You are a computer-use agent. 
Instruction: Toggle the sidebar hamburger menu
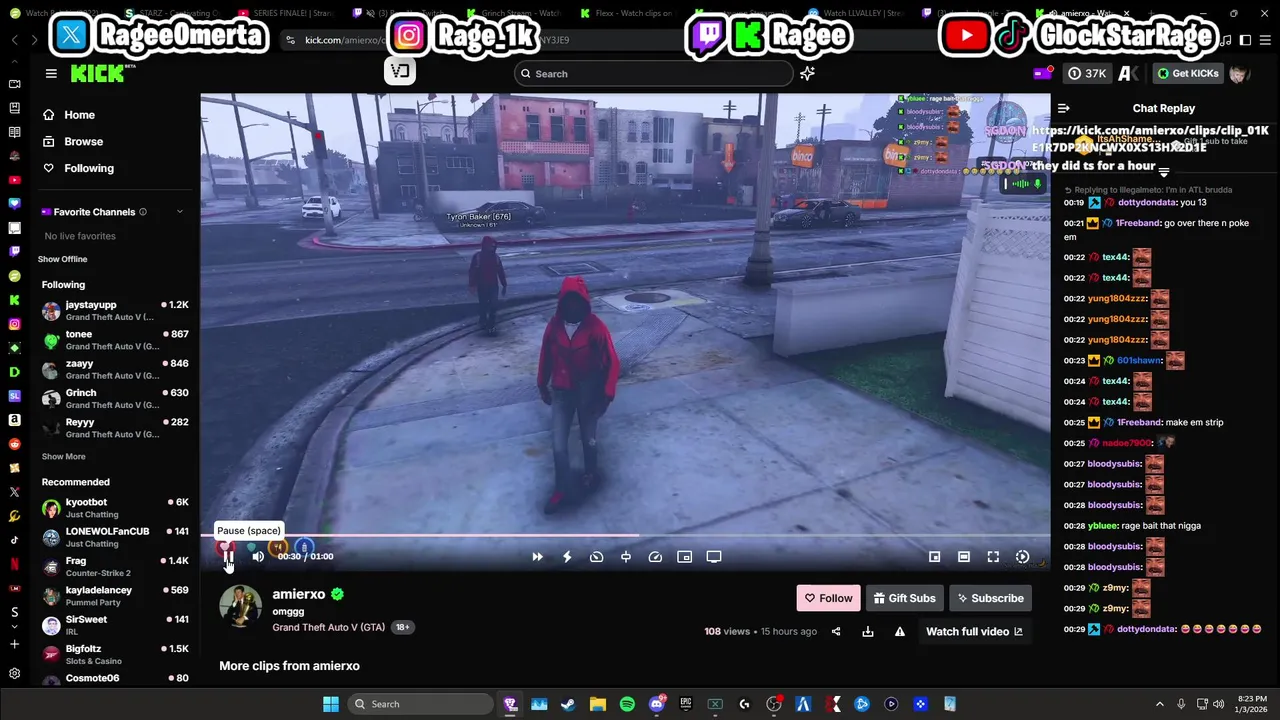[51, 73]
